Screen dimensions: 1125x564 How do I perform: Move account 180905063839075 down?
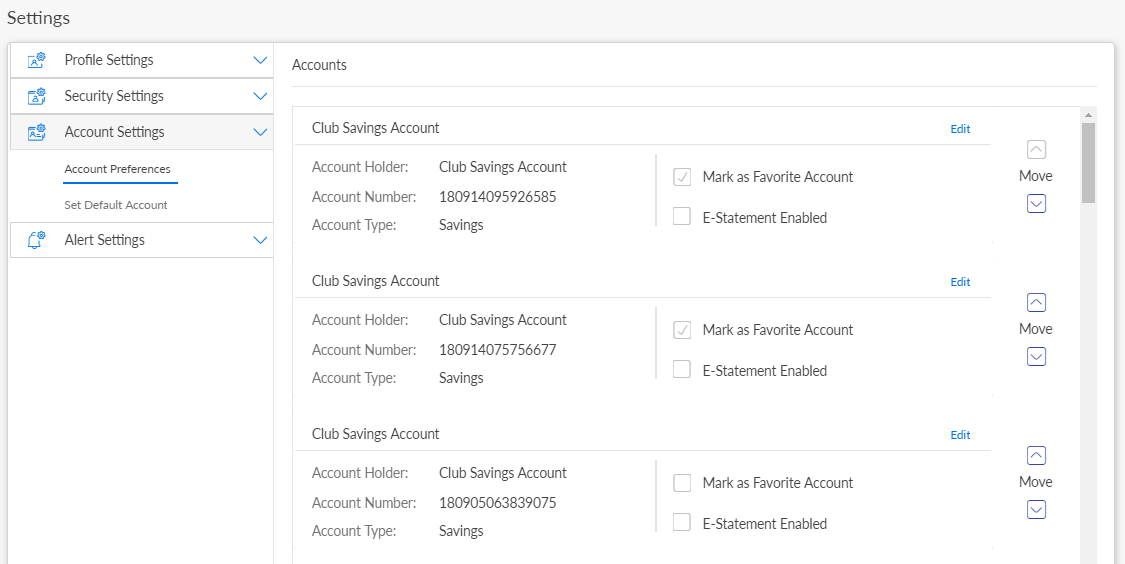point(1036,509)
